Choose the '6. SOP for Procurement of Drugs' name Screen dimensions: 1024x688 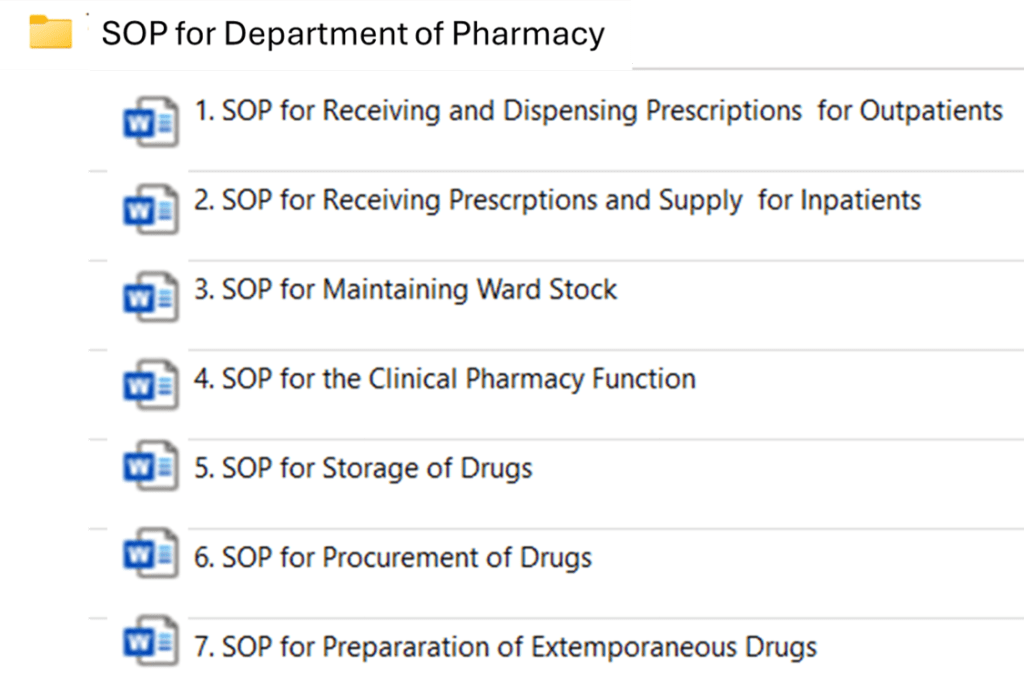pyautogui.click(x=392, y=557)
